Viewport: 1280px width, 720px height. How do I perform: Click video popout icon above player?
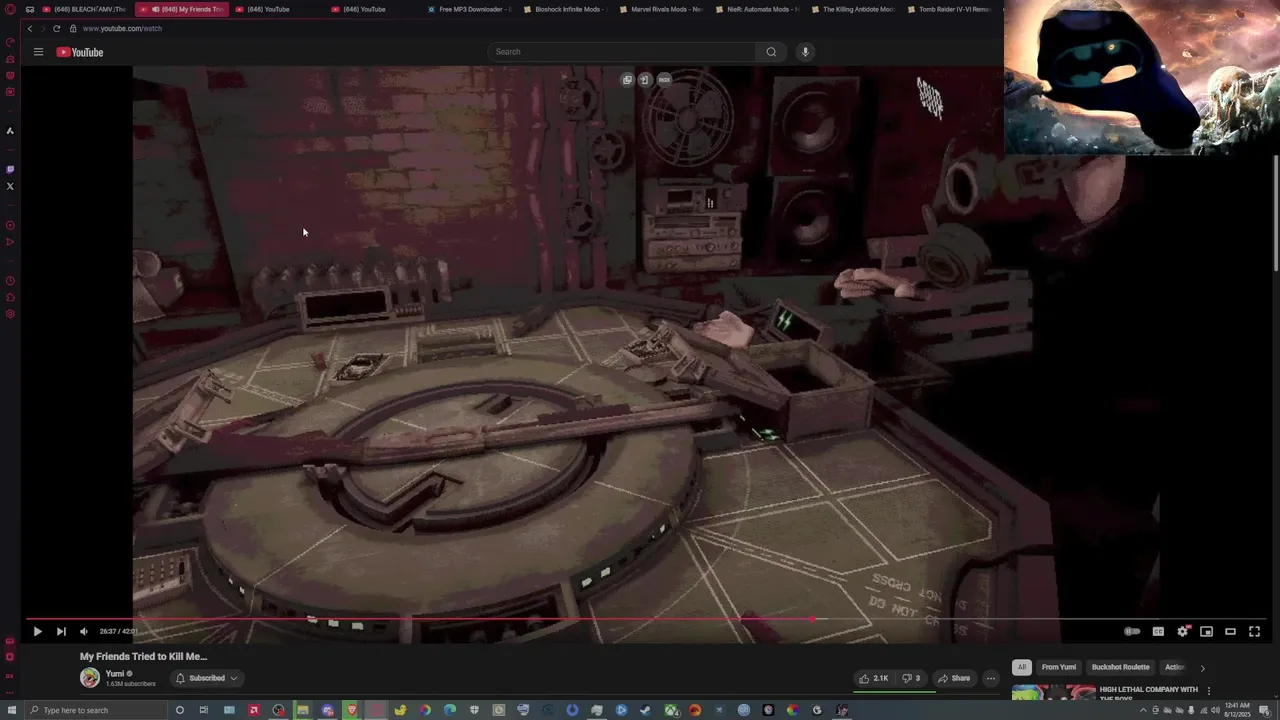coord(627,80)
